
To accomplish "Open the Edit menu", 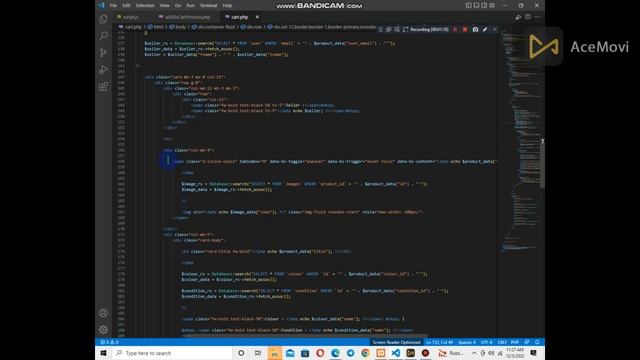I will tap(126, 5).
